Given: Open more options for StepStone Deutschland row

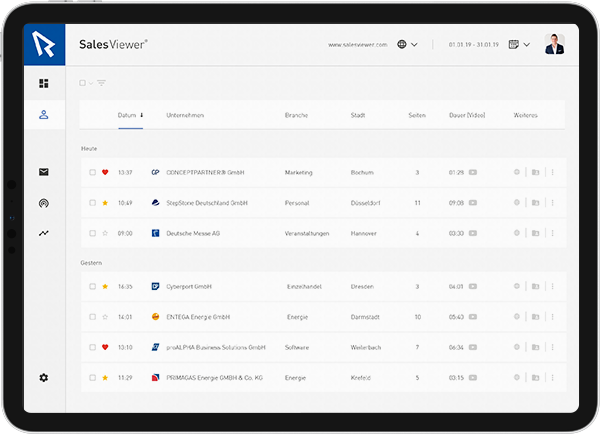Looking at the screenshot, I should [x=552, y=203].
